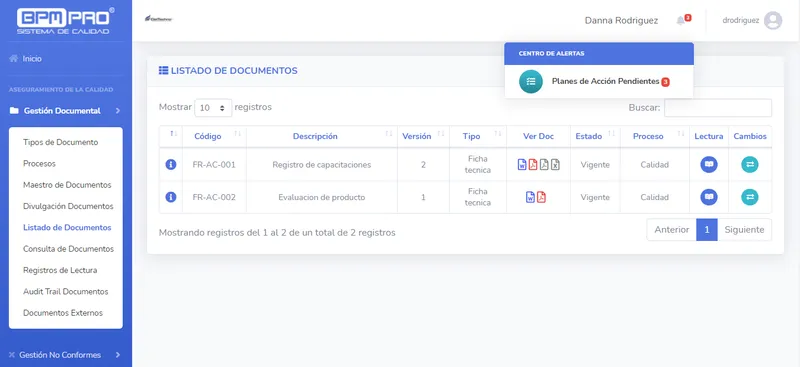Sort by the Proceso column
The height and width of the screenshot is (367, 800).
point(655,136)
